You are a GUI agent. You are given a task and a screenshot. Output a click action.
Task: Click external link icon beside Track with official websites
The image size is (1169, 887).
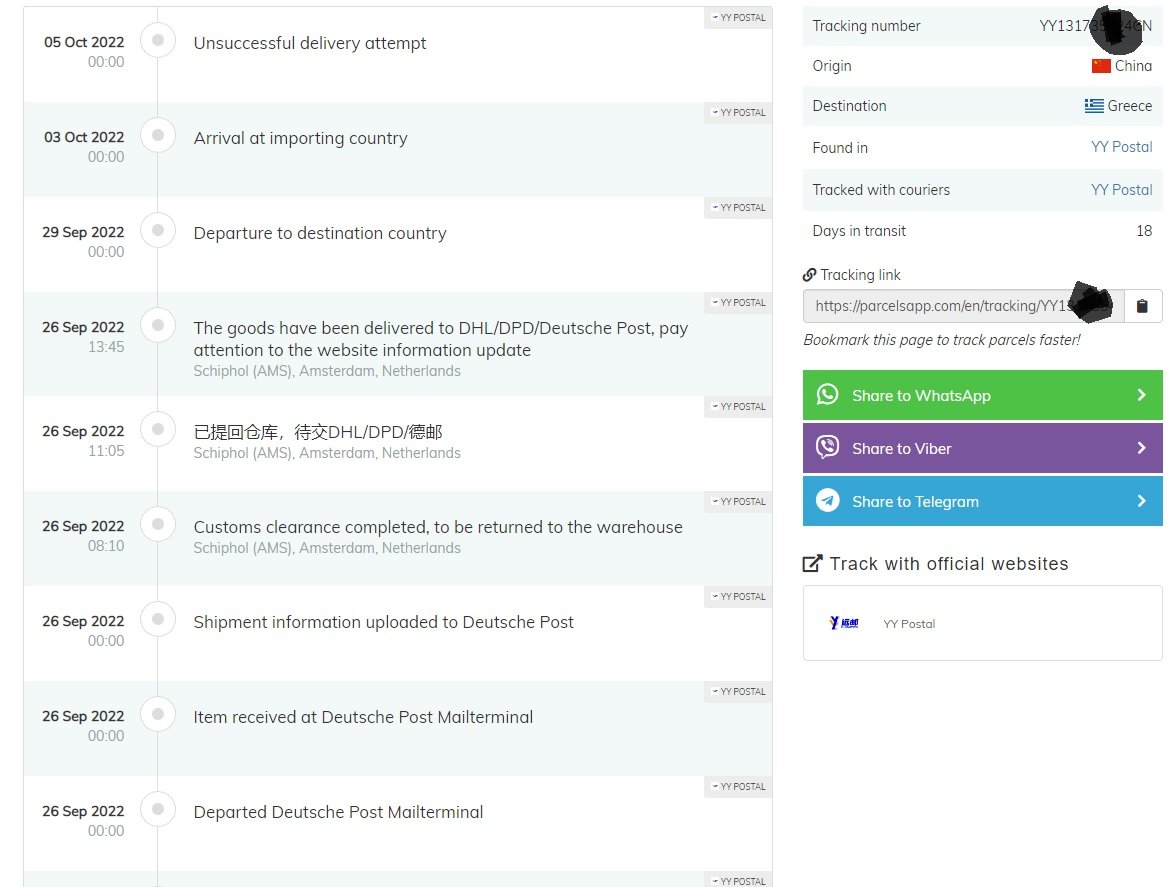pos(813,564)
